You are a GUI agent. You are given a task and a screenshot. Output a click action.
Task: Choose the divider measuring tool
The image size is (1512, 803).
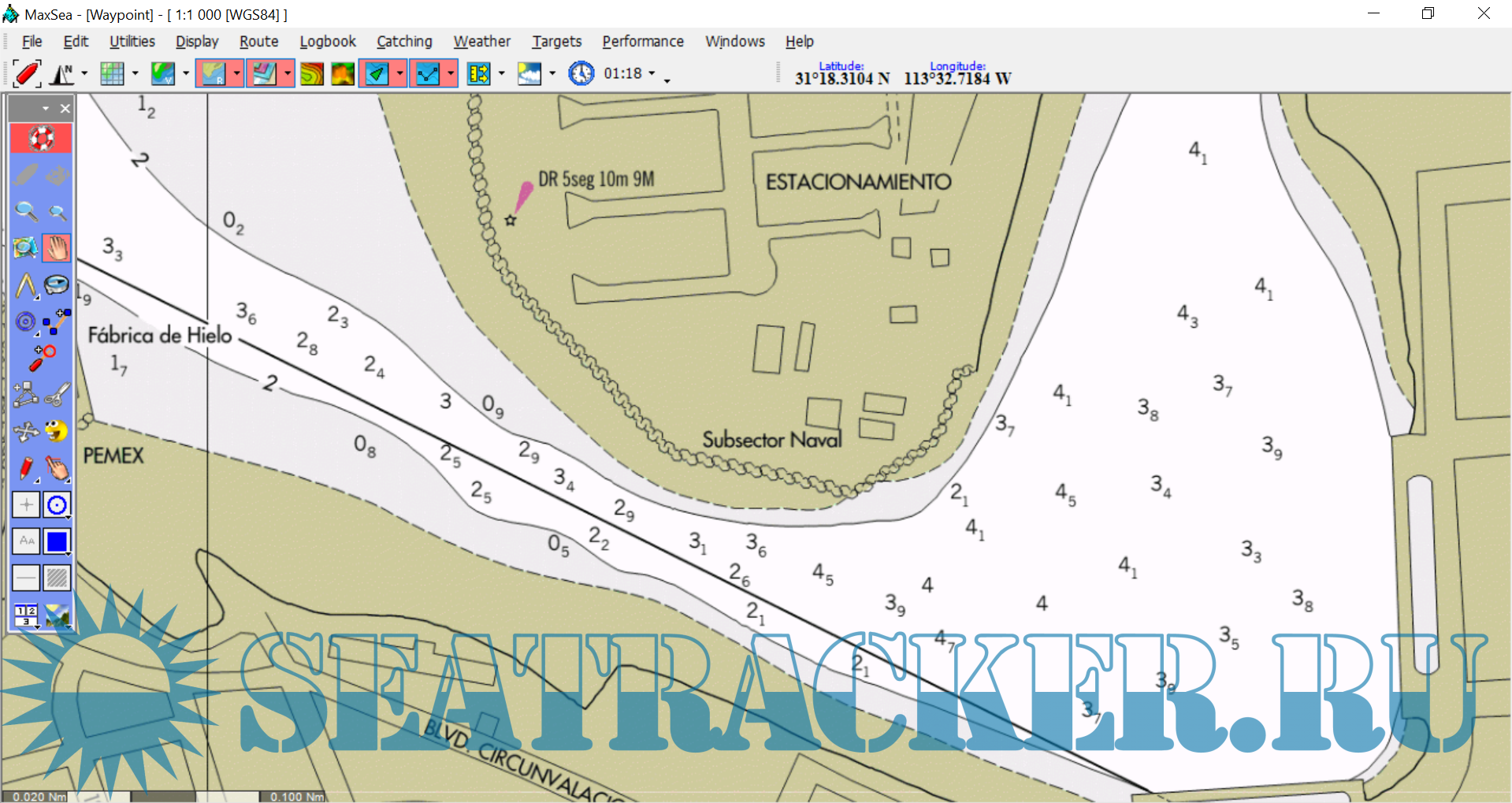pyautogui.click(x=26, y=285)
